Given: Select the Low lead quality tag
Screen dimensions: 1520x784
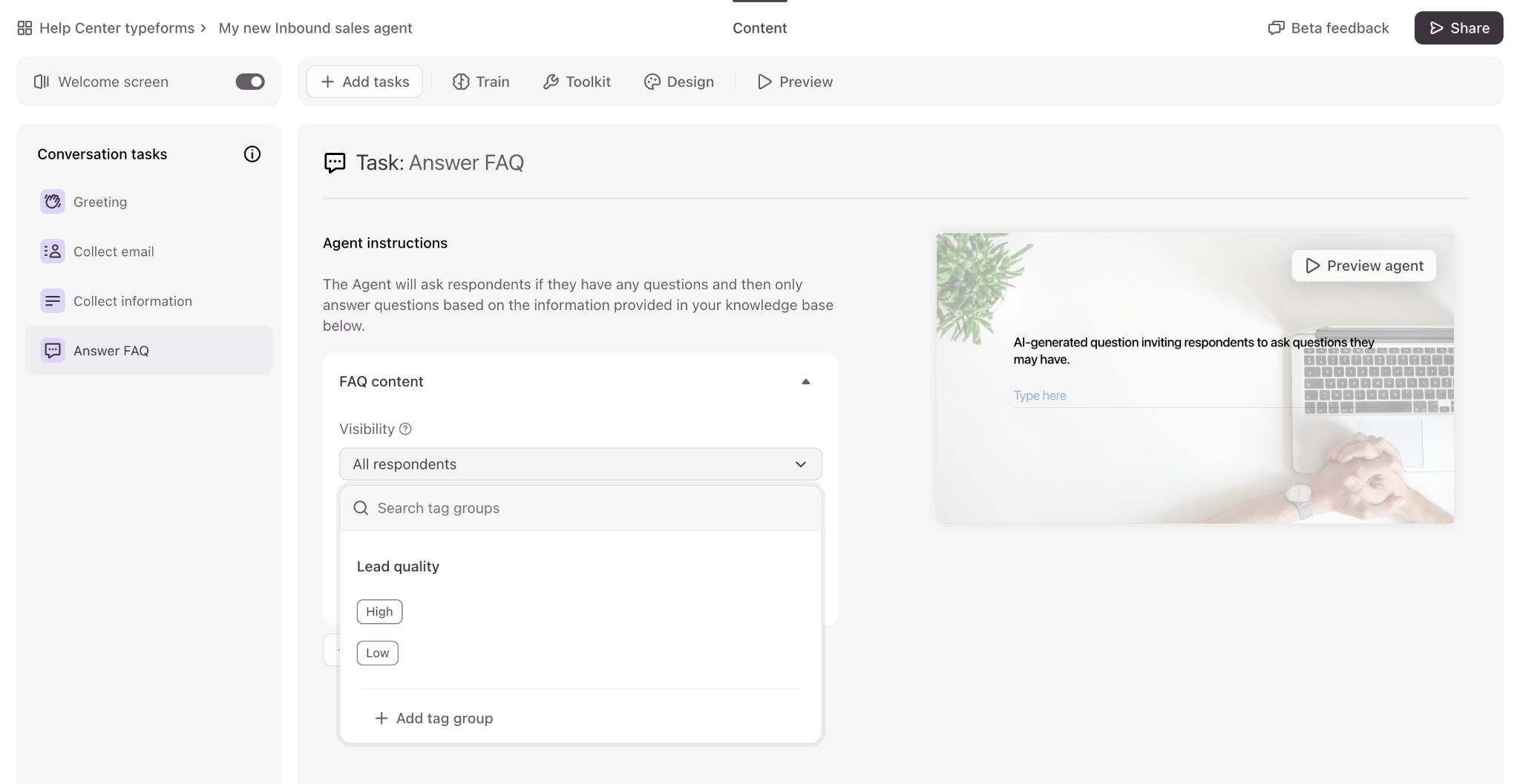Looking at the screenshot, I should point(377,653).
